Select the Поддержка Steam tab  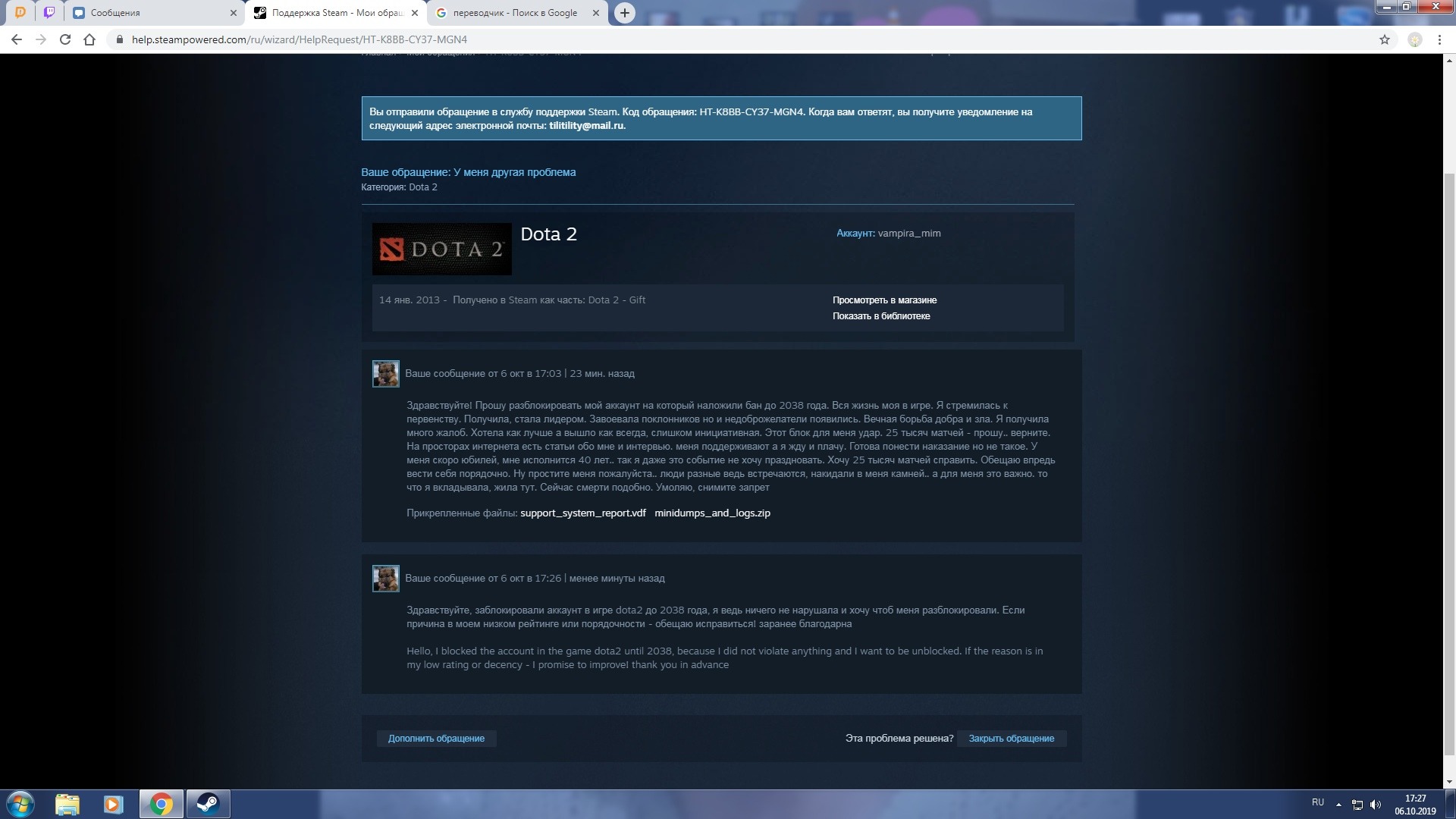tap(337, 13)
